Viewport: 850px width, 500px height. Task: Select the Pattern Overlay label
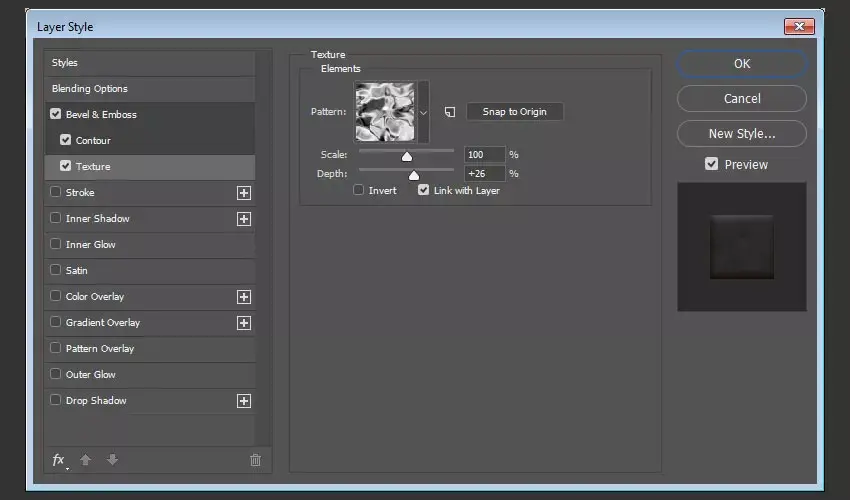coord(100,349)
